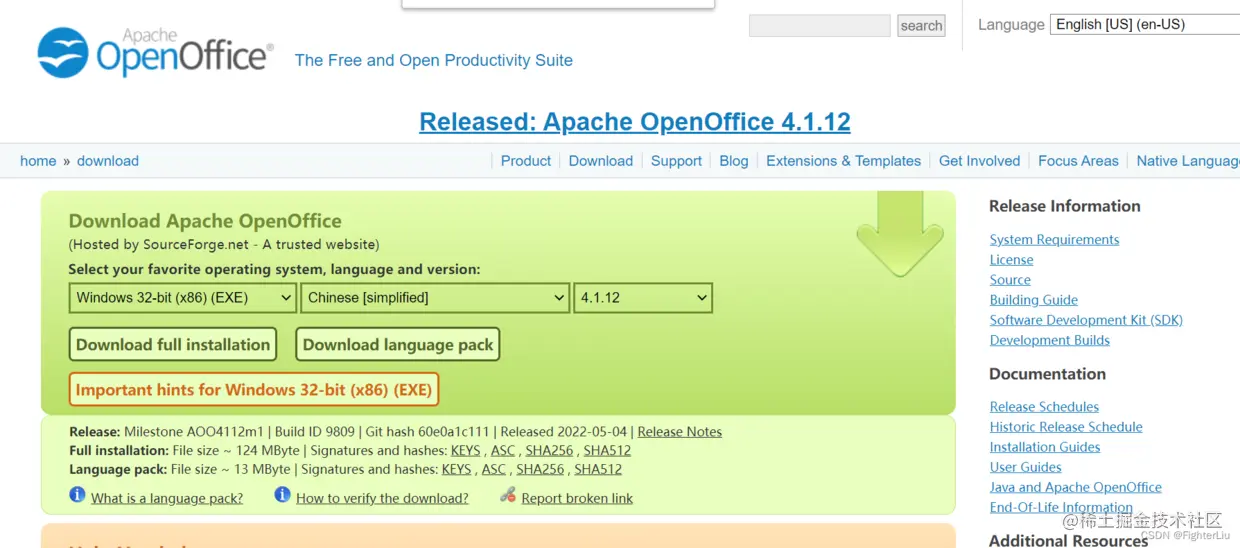Open User Guides link
The width and height of the screenshot is (1240, 548).
(1026, 467)
